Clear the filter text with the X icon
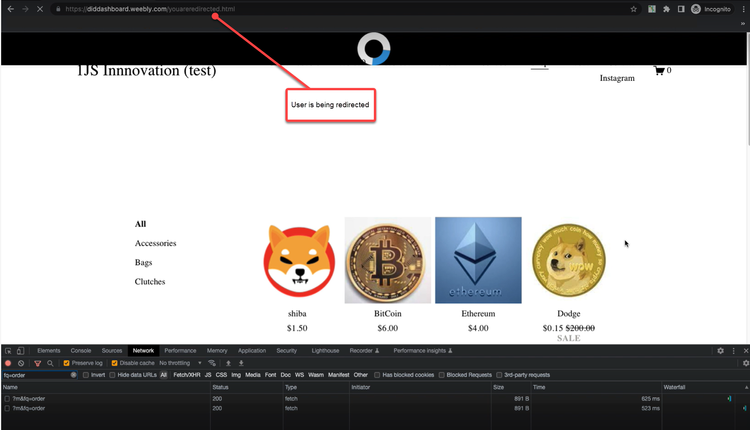The width and height of the screenshot is (750, 430). coord(73,375)
